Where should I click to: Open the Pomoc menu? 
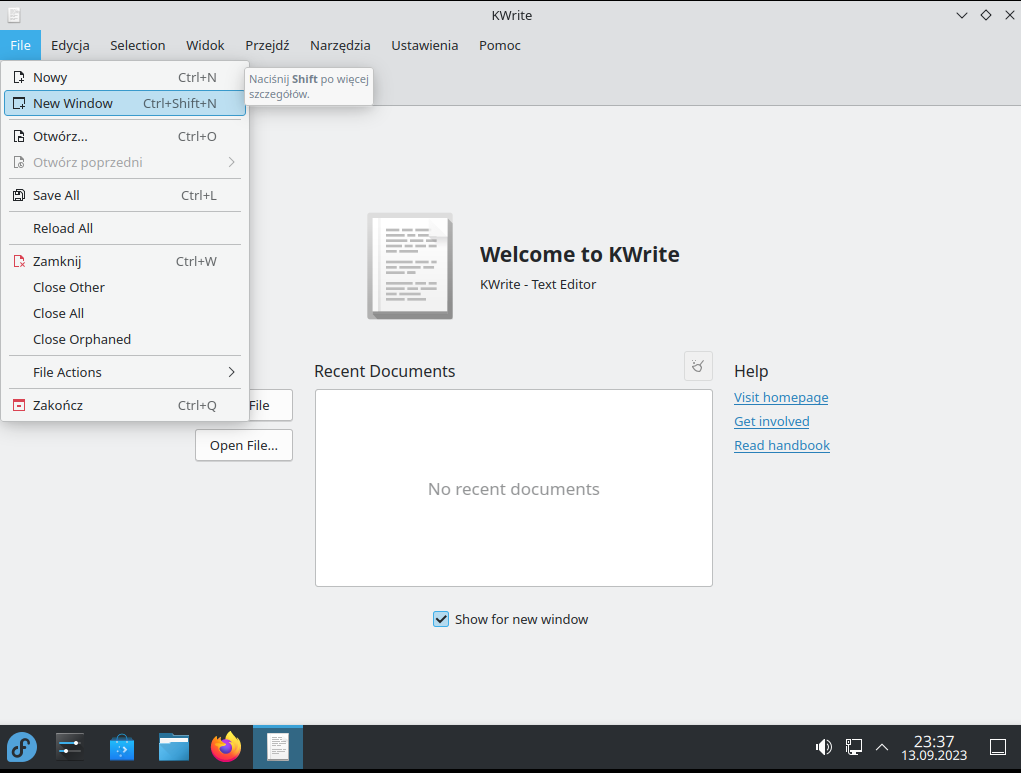[x=499, y=46]
